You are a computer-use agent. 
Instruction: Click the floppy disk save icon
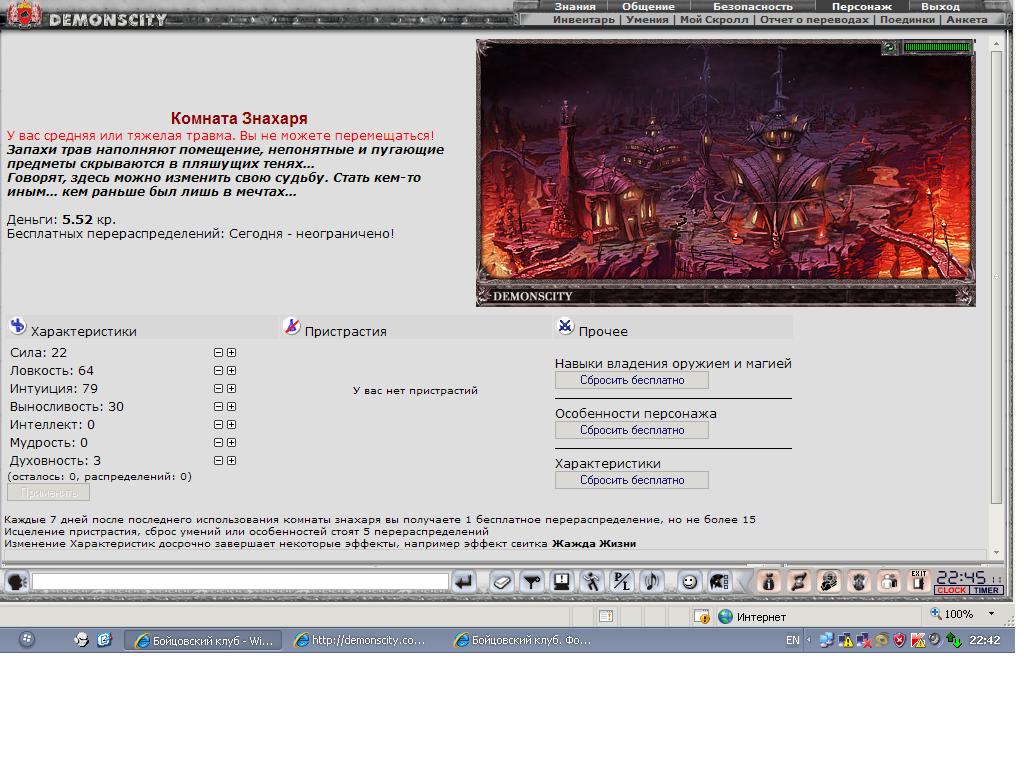coord(561,581)
